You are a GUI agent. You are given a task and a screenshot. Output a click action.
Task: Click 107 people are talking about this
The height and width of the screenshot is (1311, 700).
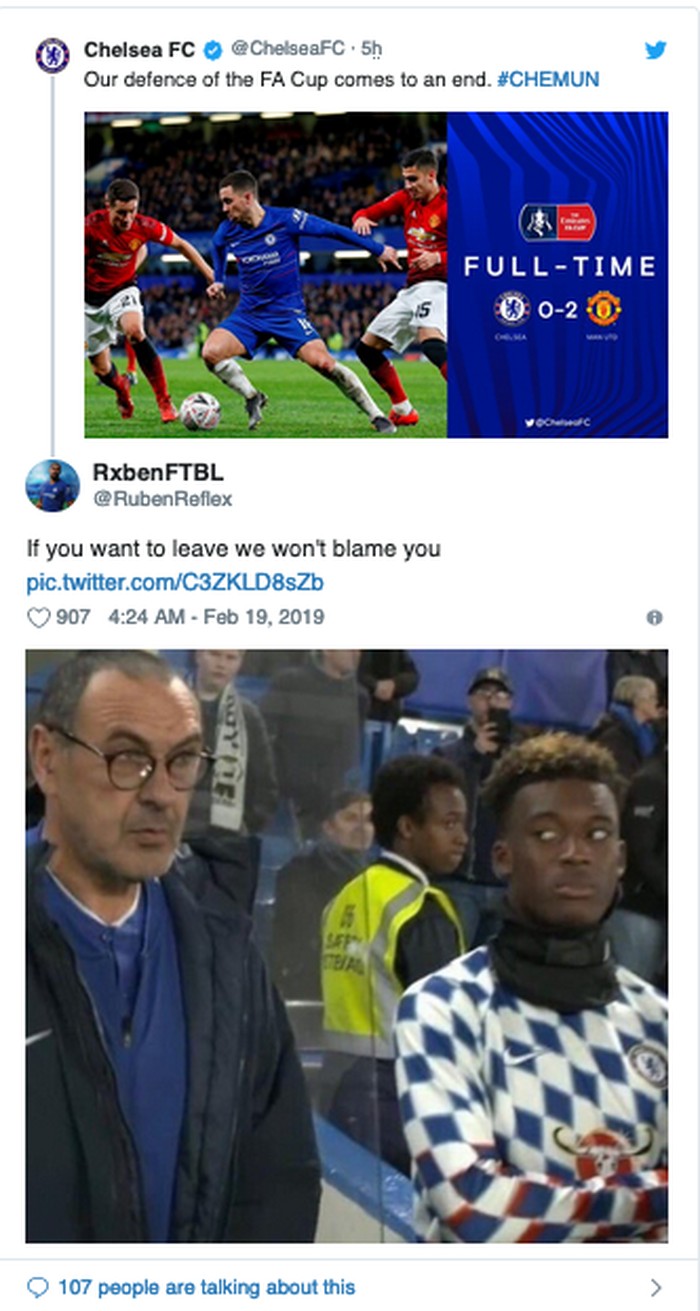[207, 1287]
